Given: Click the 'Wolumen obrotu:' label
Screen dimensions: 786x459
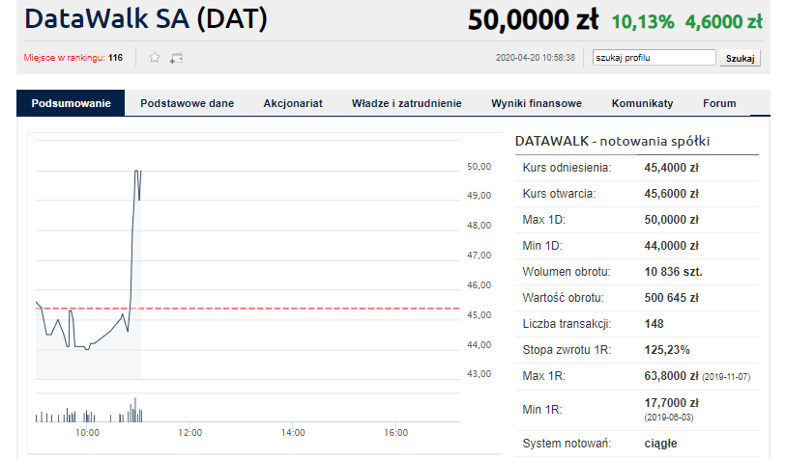Looking at the screenshot, I should pyautogui.click(x=566, y=272).
